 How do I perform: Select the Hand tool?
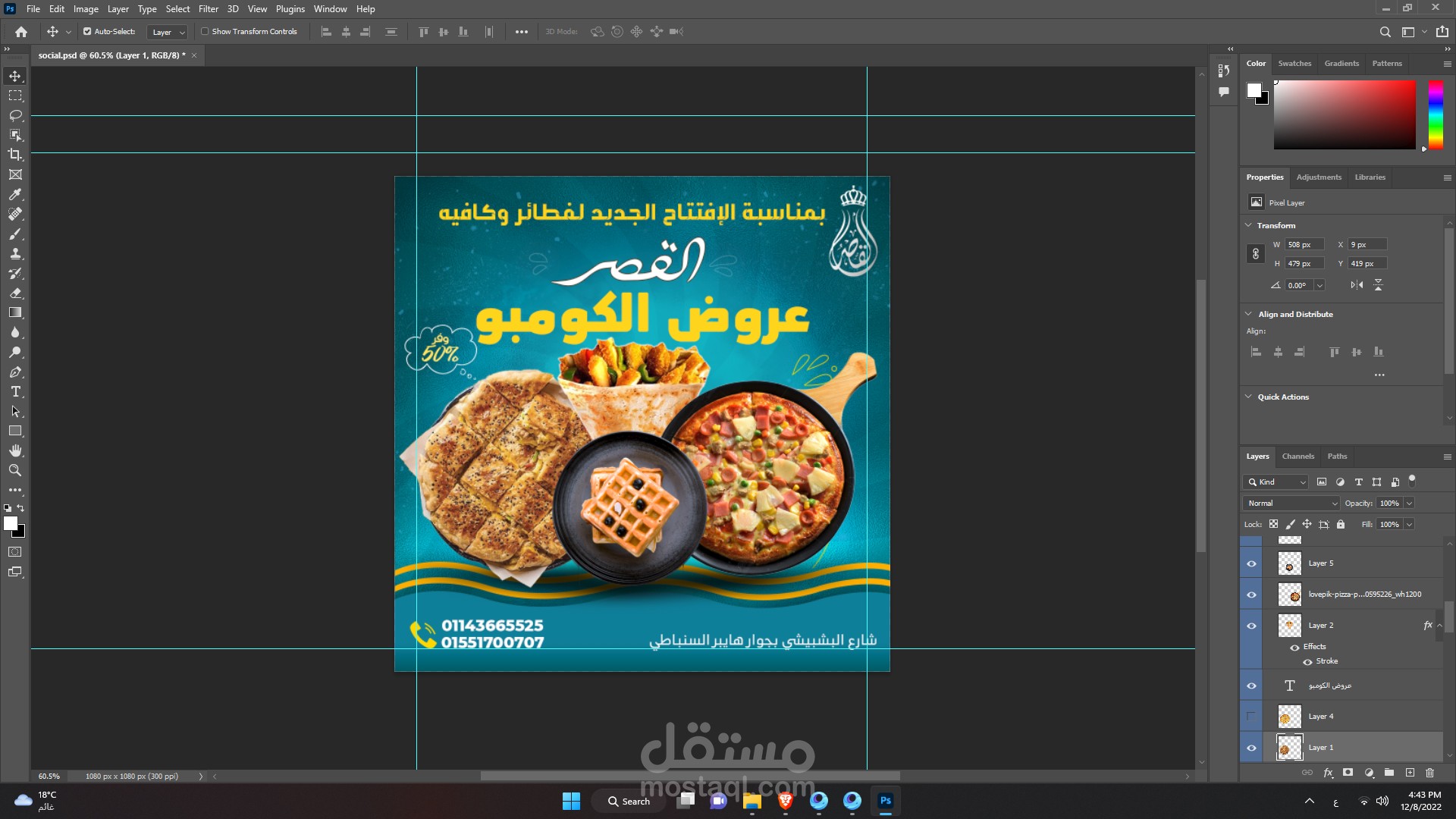click(15, 450)
